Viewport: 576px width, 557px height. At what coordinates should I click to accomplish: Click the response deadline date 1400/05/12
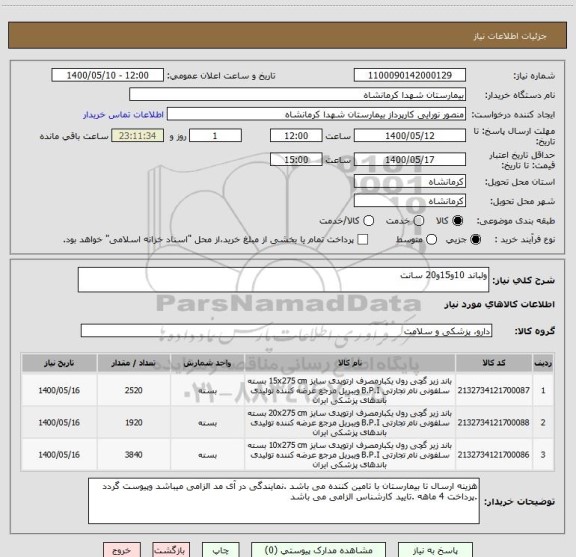(x=410, y=136)
